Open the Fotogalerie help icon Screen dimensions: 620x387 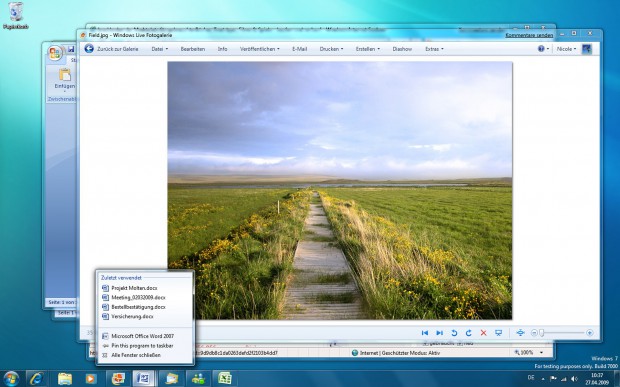point(541,49)
